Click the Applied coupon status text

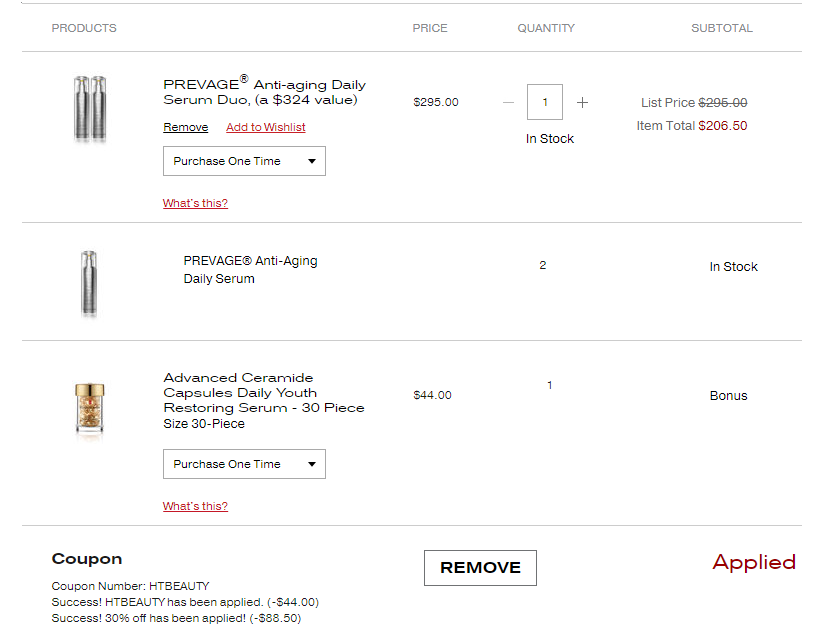click(753, 562)
